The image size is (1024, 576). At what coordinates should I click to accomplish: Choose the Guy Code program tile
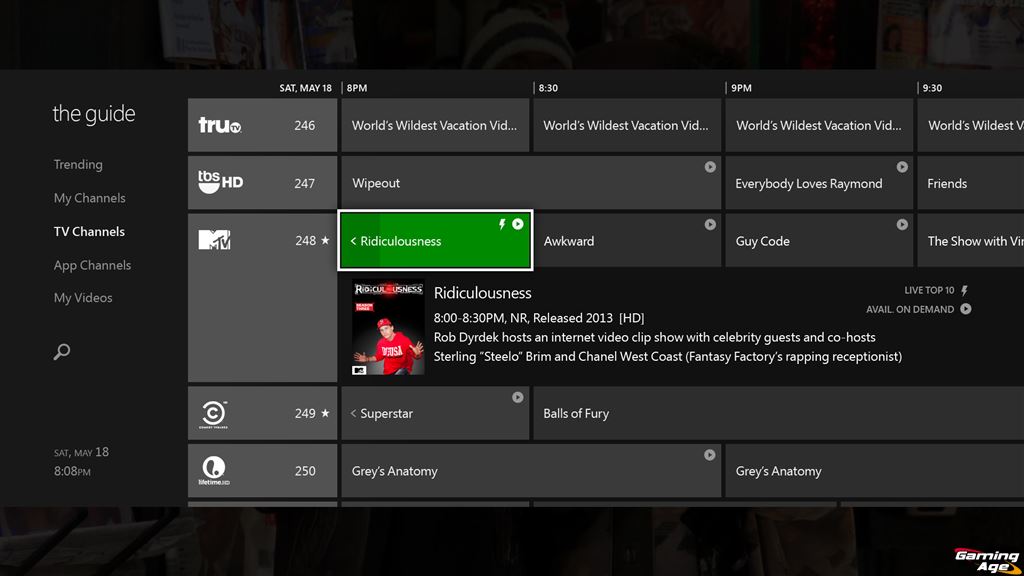point(819,240)
